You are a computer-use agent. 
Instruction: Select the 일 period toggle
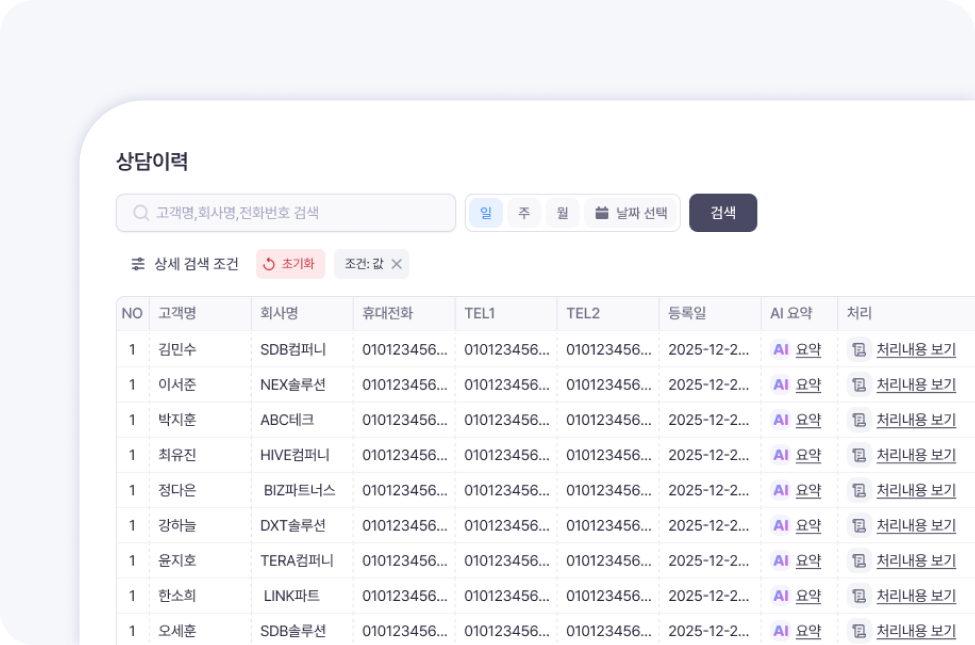point(486,213)
